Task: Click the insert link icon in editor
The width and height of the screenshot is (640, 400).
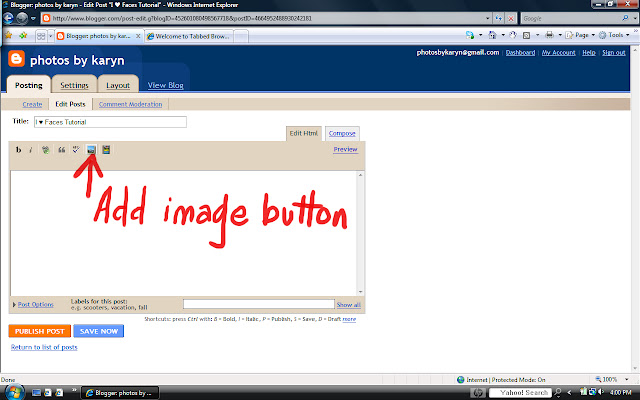Action: tap(46, 150)
